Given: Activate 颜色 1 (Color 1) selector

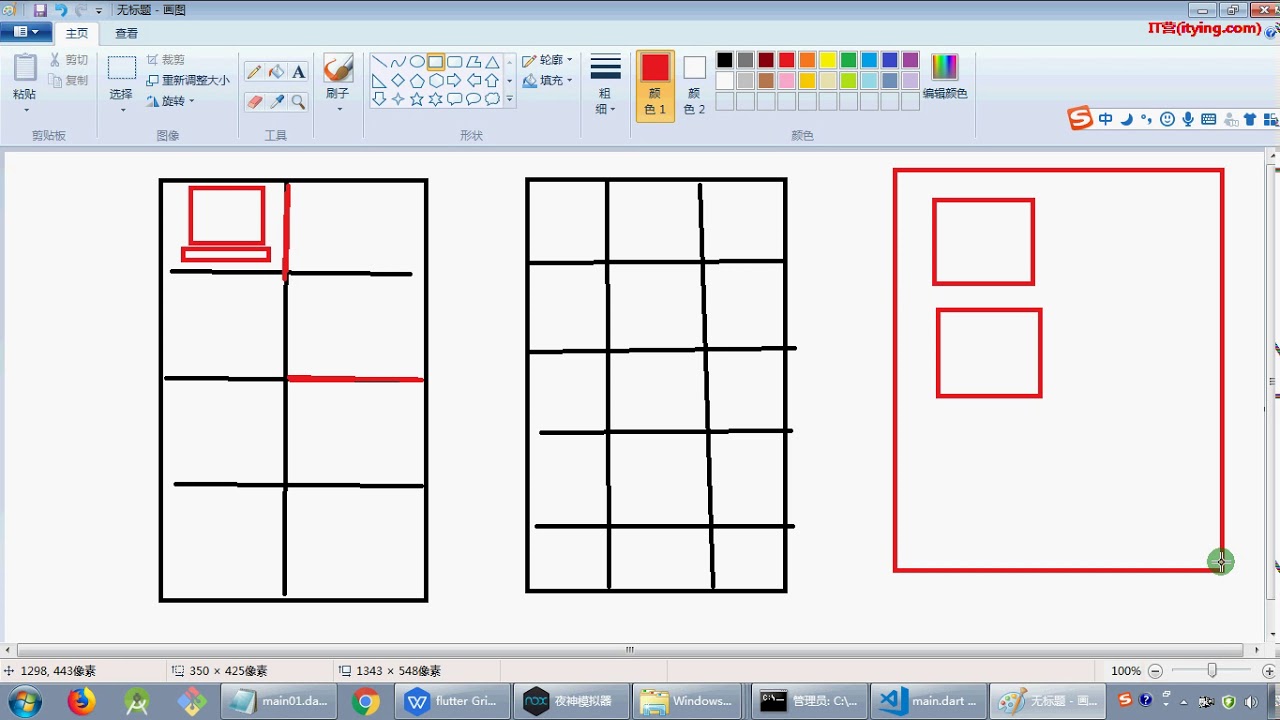Looking at the screenshot, I should [x=655, y=85].
